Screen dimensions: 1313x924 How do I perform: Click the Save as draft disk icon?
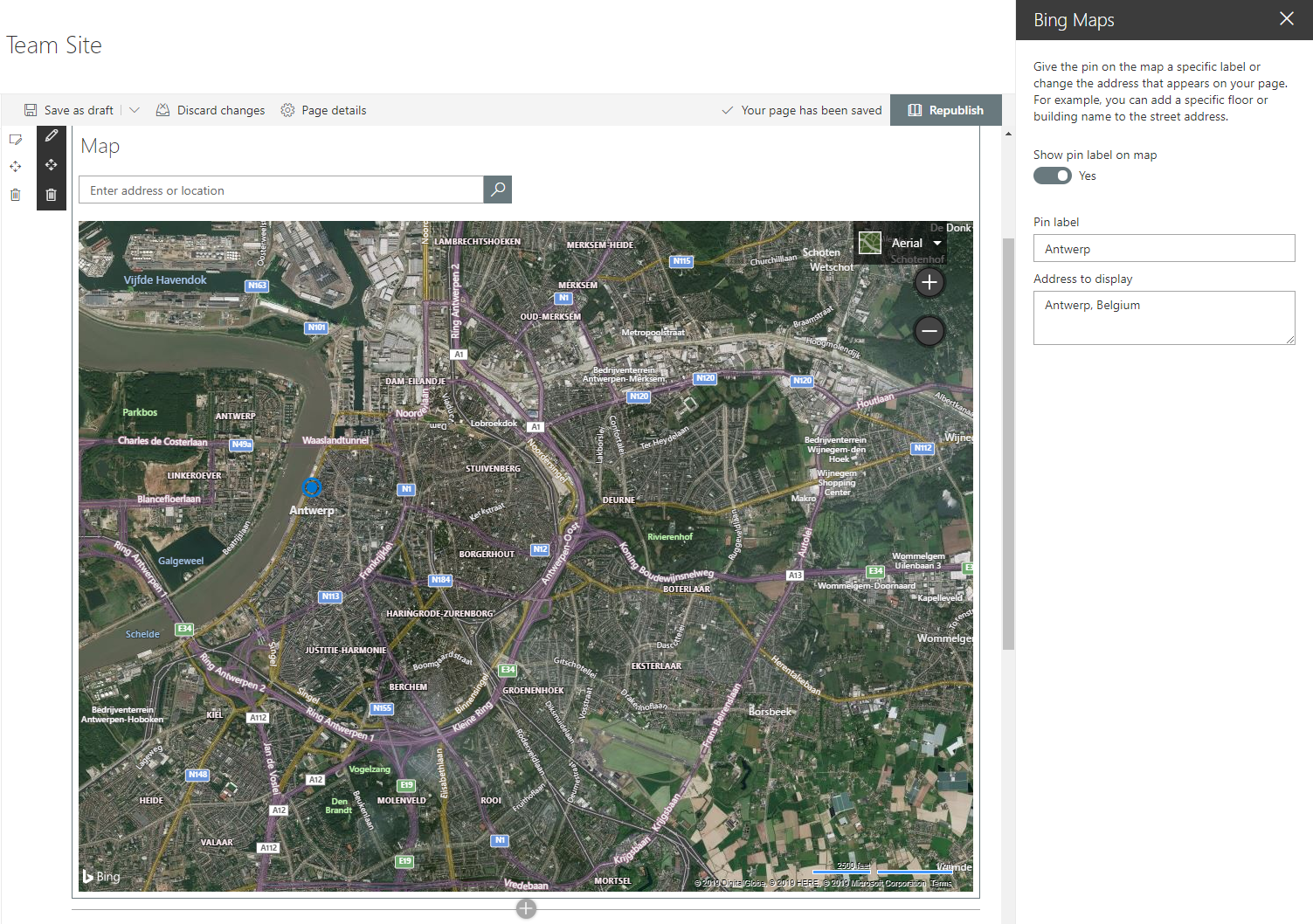[x=31, y=110]
